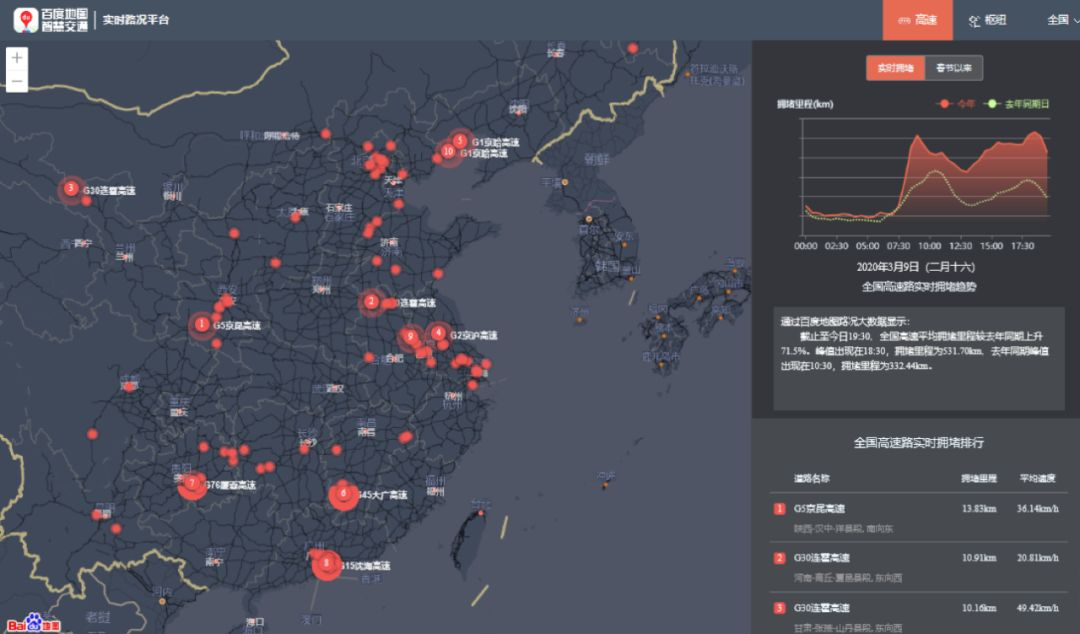
Task: Open rank 2 G30连霍高速 ranking row
Action: [x=918, y=567]
